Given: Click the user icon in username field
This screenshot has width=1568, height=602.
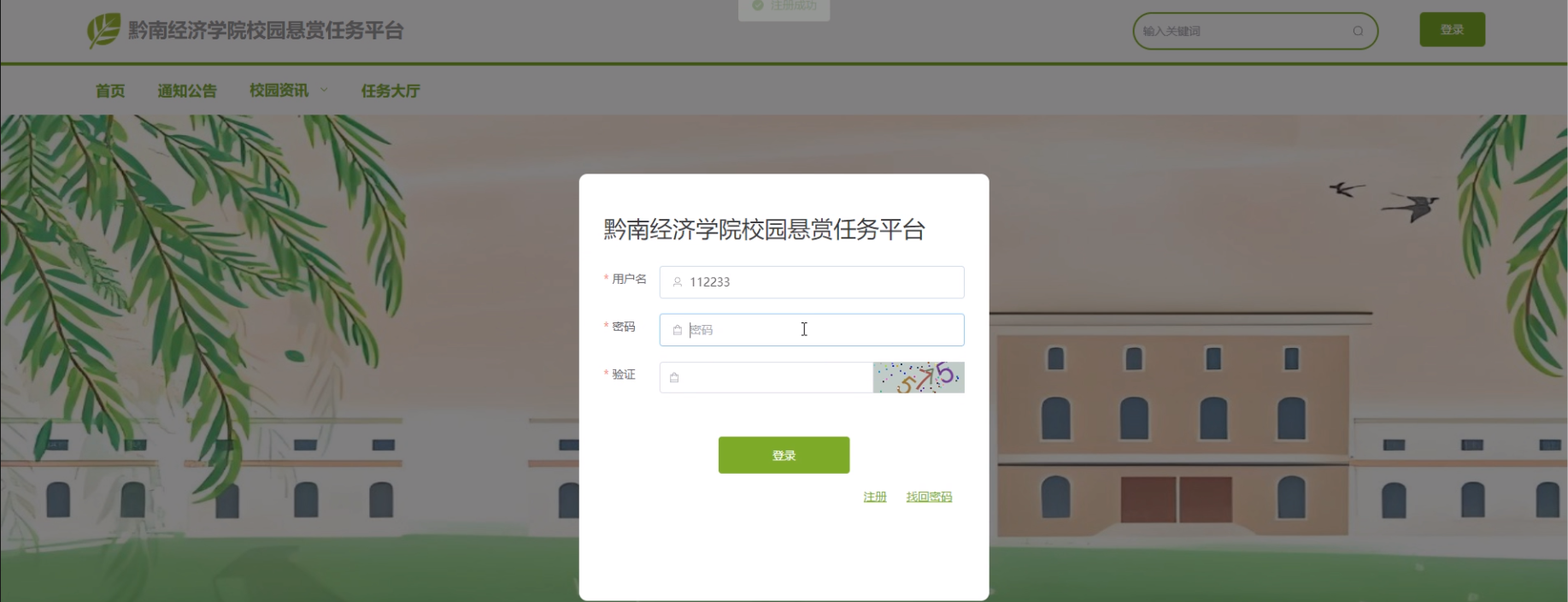Looking at the screenshot, I should [x=678, y=282].
